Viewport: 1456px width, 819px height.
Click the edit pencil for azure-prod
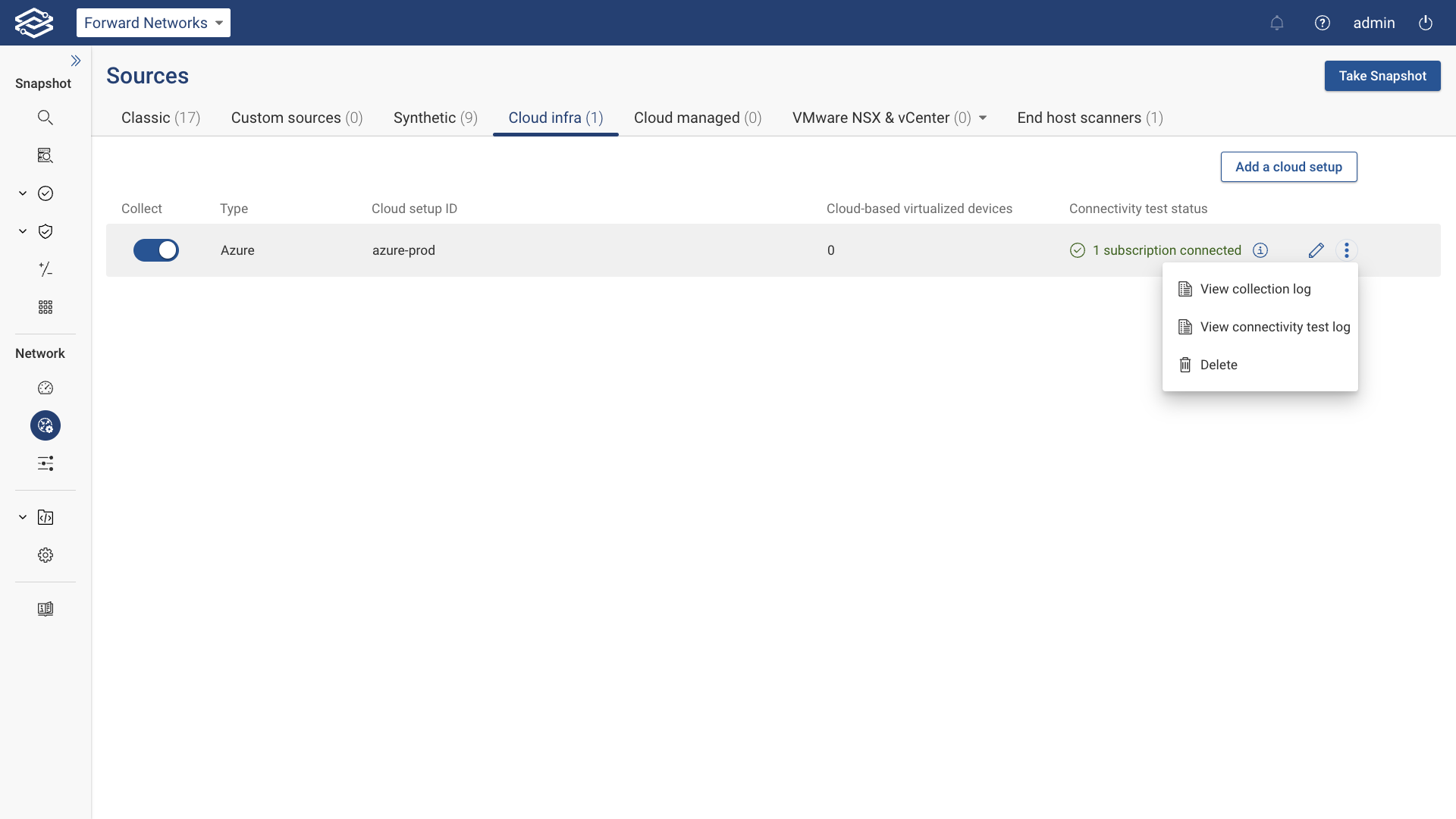(1316, 250)
